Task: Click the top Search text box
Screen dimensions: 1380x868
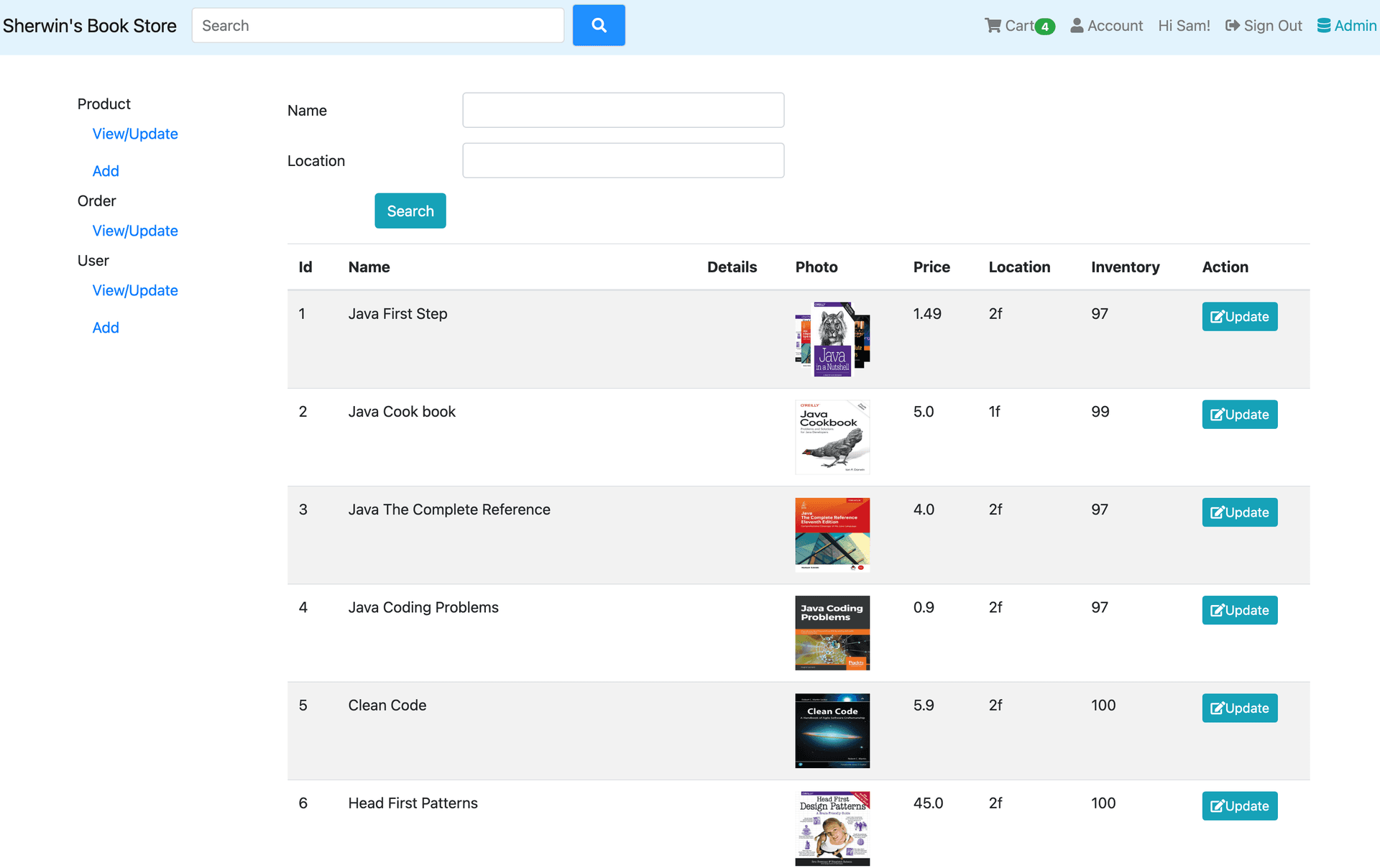Action: tap(377, 26)
